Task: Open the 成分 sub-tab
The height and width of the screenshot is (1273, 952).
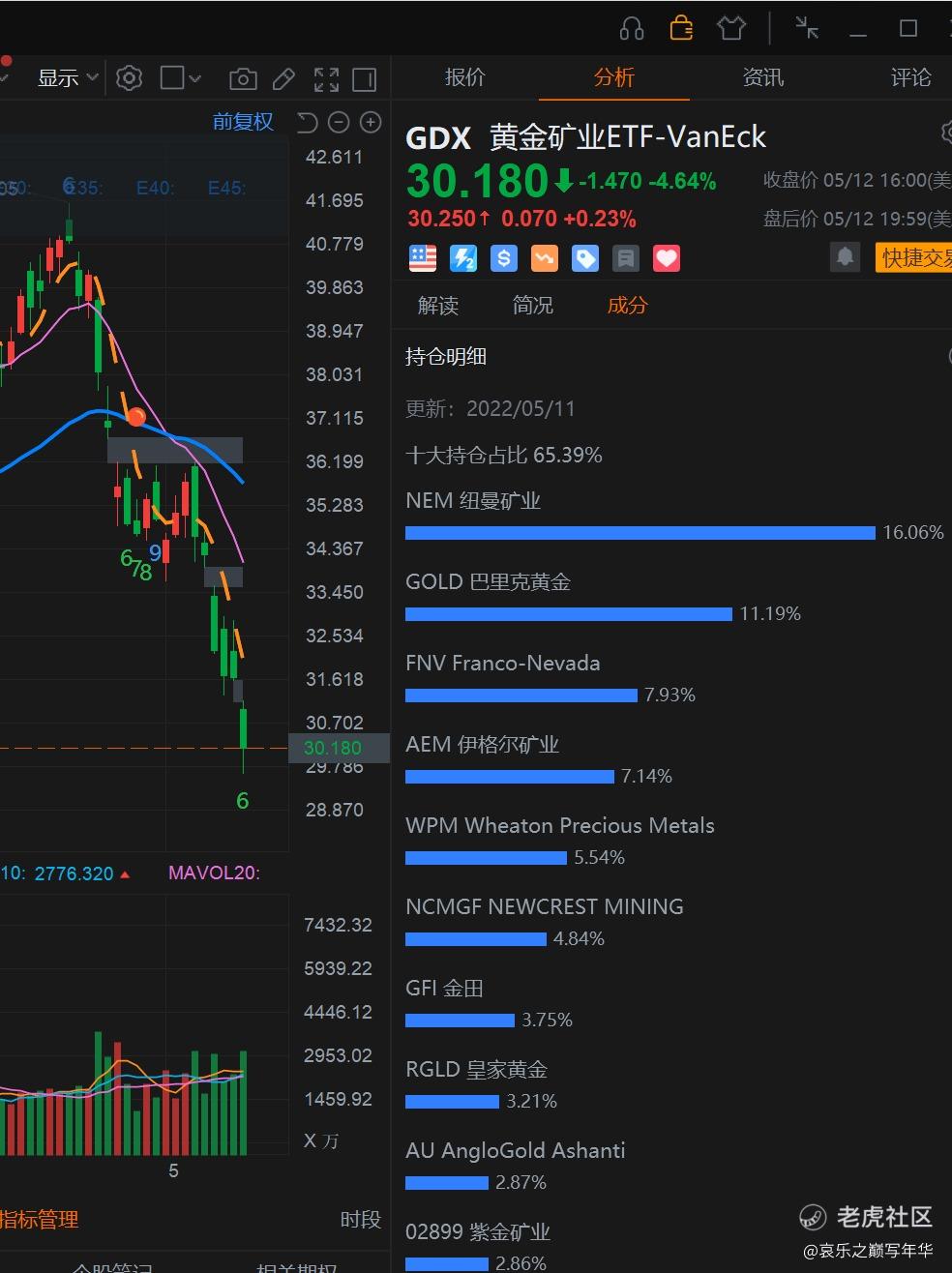Action: point(628,306)
